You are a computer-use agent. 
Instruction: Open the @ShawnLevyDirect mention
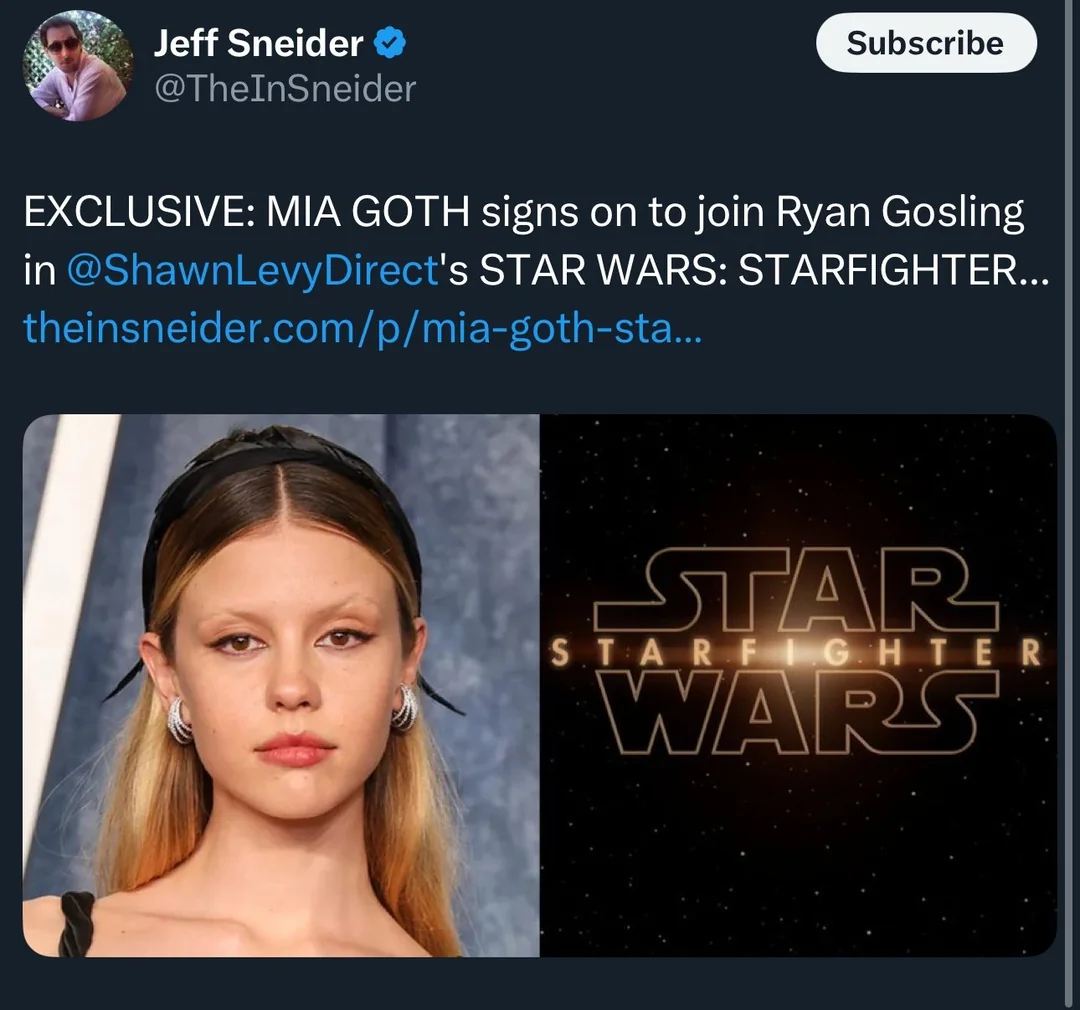251,271
